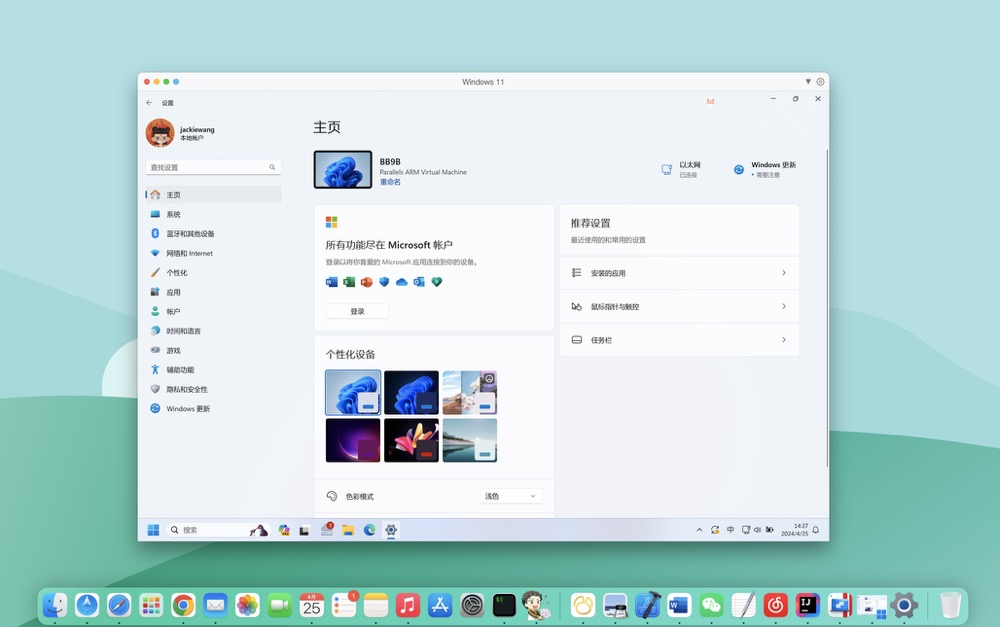Click the jackiewang profile avatar

pyautogui.click(x=159, y=133)
